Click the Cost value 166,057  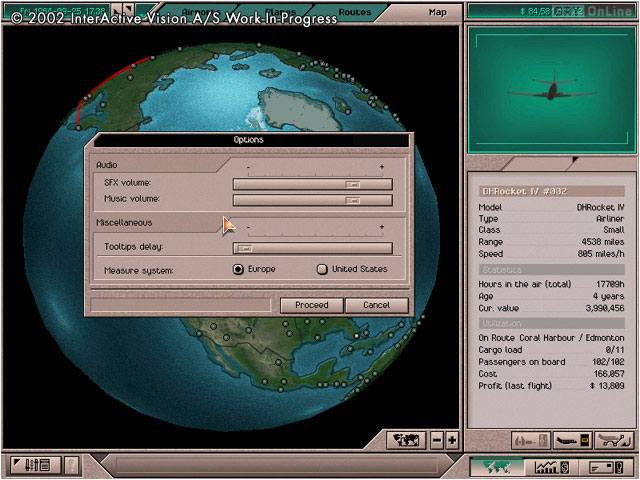tap(609, 374)
